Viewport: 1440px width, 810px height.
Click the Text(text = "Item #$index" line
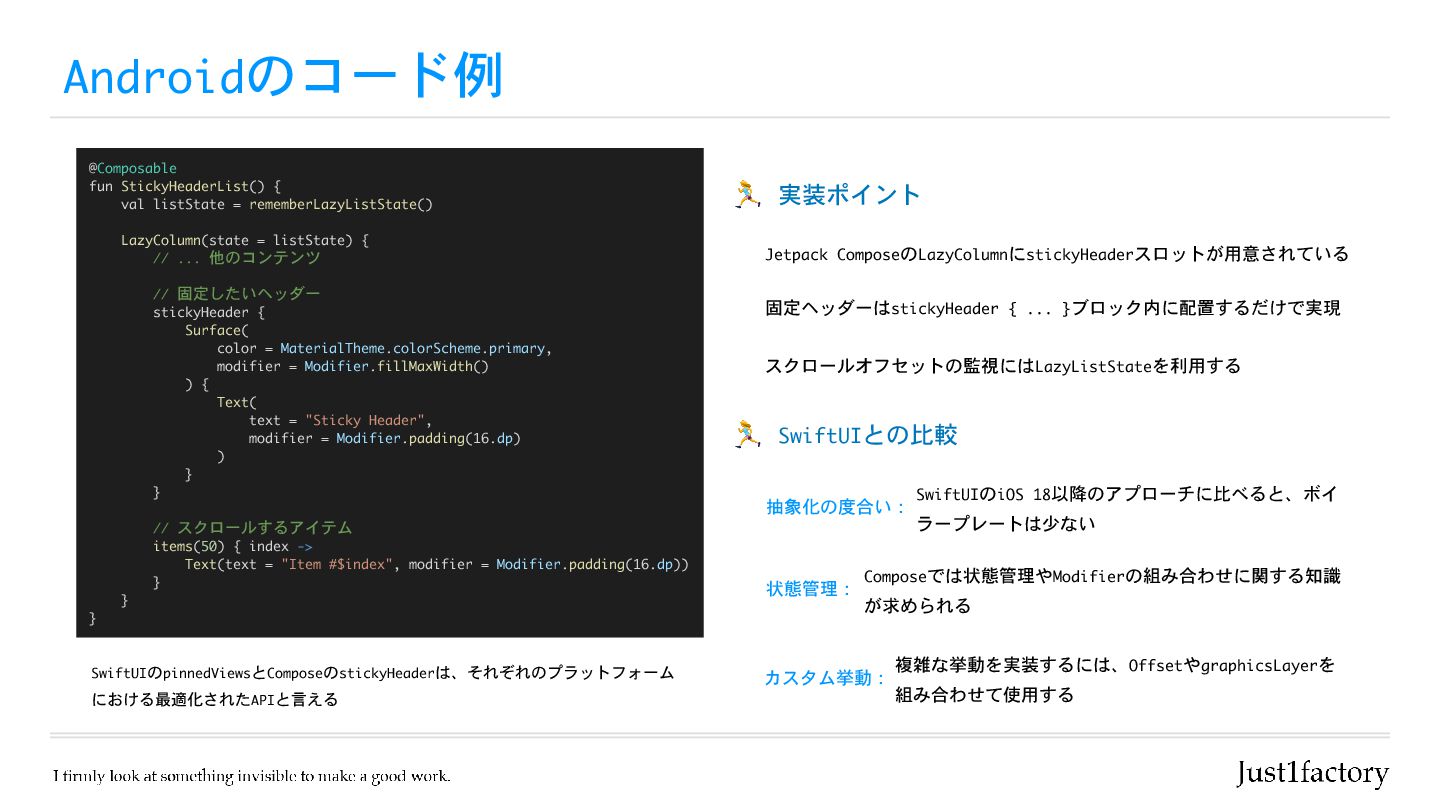437,564
